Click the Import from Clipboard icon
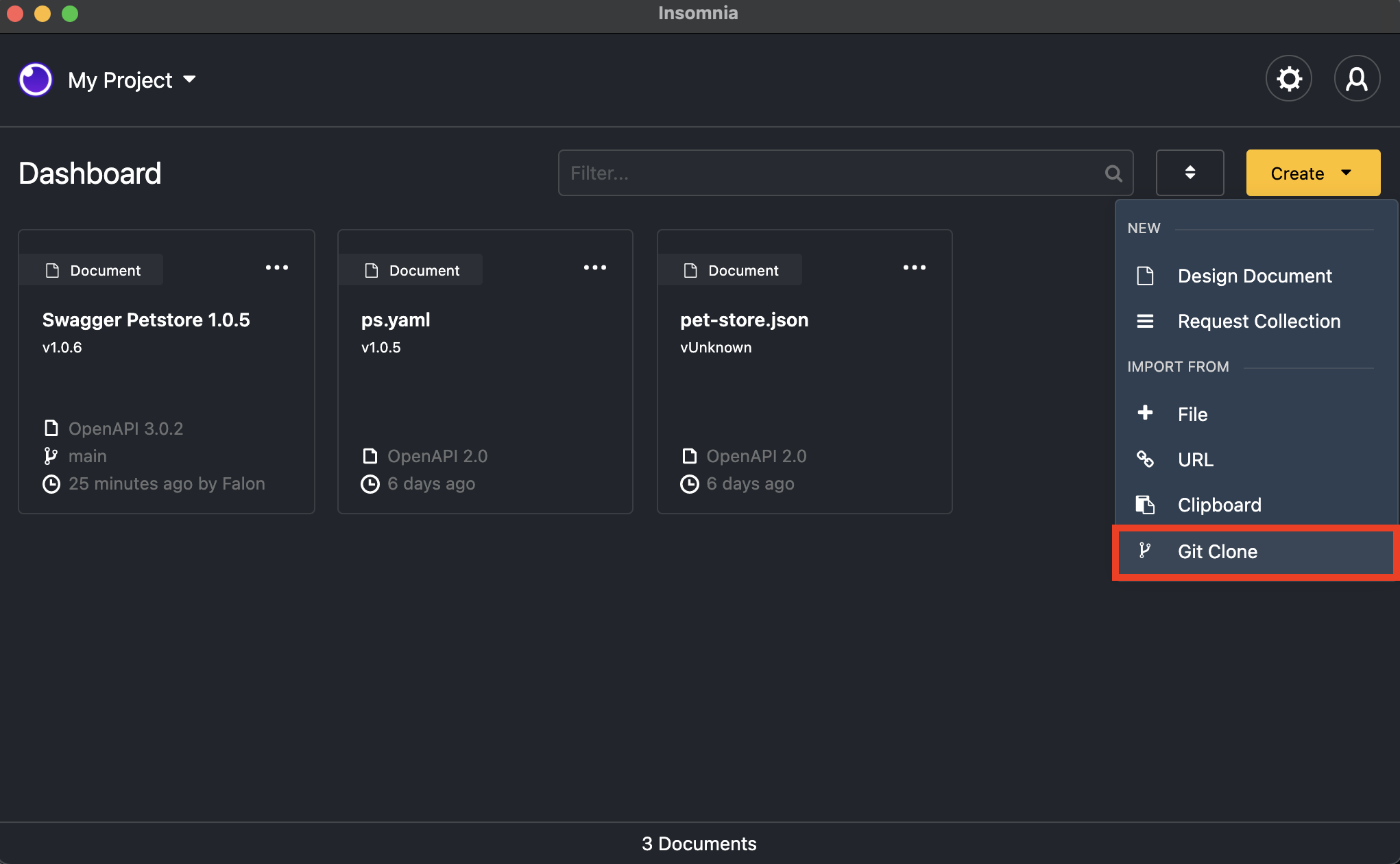Viewport: 1400px width, 864px height. [1147, 504]
